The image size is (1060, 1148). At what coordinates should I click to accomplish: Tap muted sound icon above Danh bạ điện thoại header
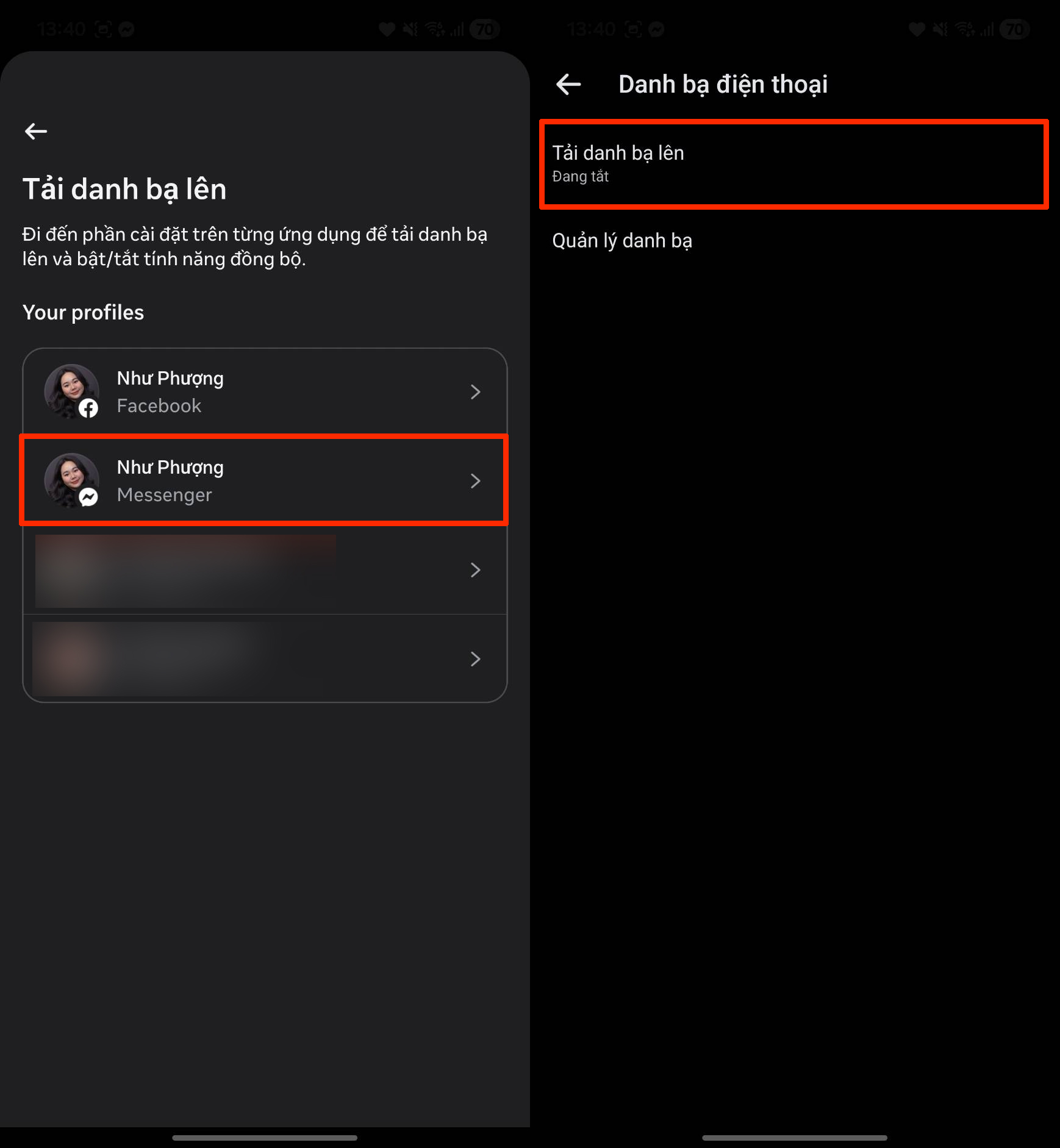[x=941, y=29]
